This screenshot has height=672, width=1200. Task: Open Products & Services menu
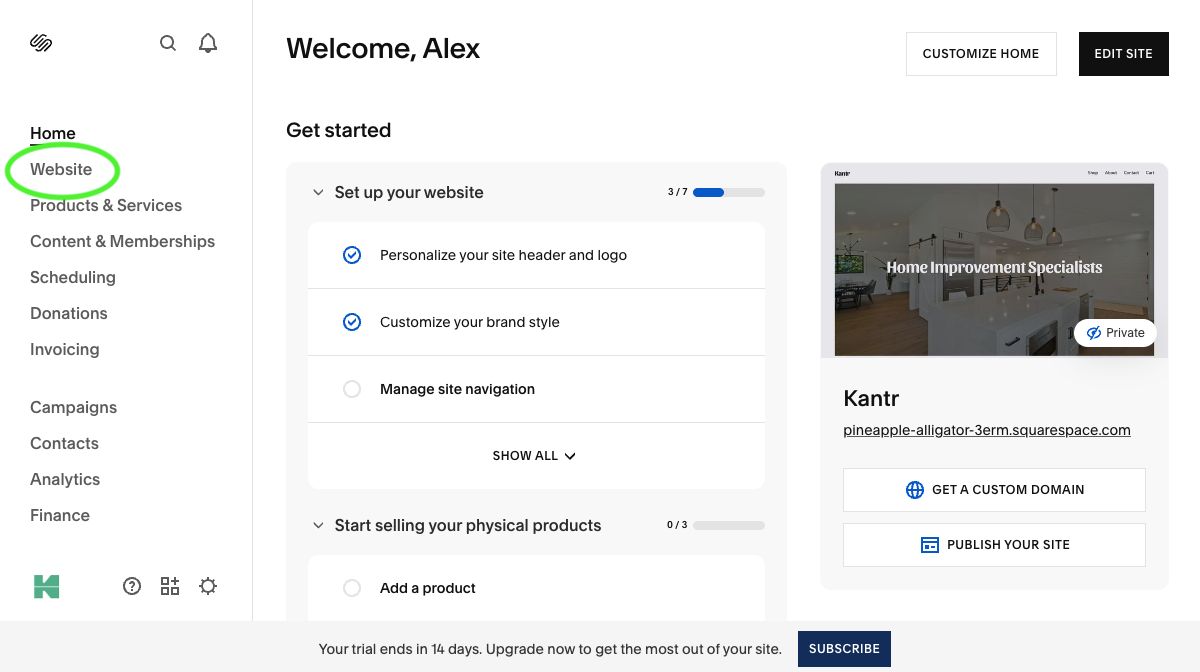pos(106,205)
